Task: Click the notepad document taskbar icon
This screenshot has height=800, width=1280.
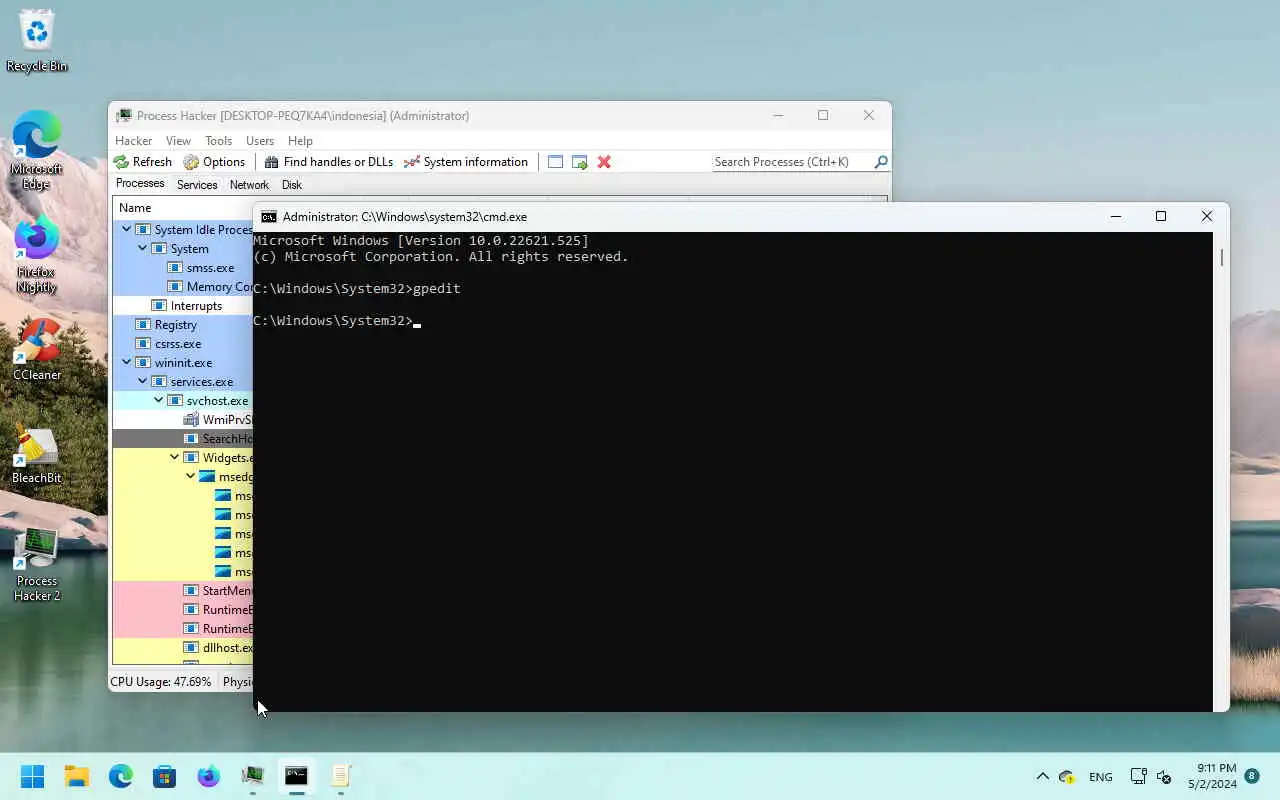Action: tap(341, 776)
